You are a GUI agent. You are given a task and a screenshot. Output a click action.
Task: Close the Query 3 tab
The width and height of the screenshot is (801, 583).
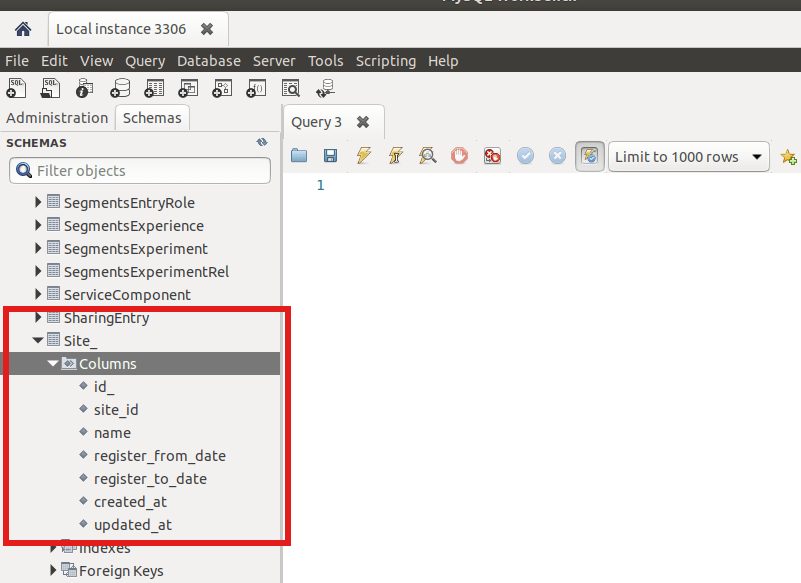coord(363,122)
